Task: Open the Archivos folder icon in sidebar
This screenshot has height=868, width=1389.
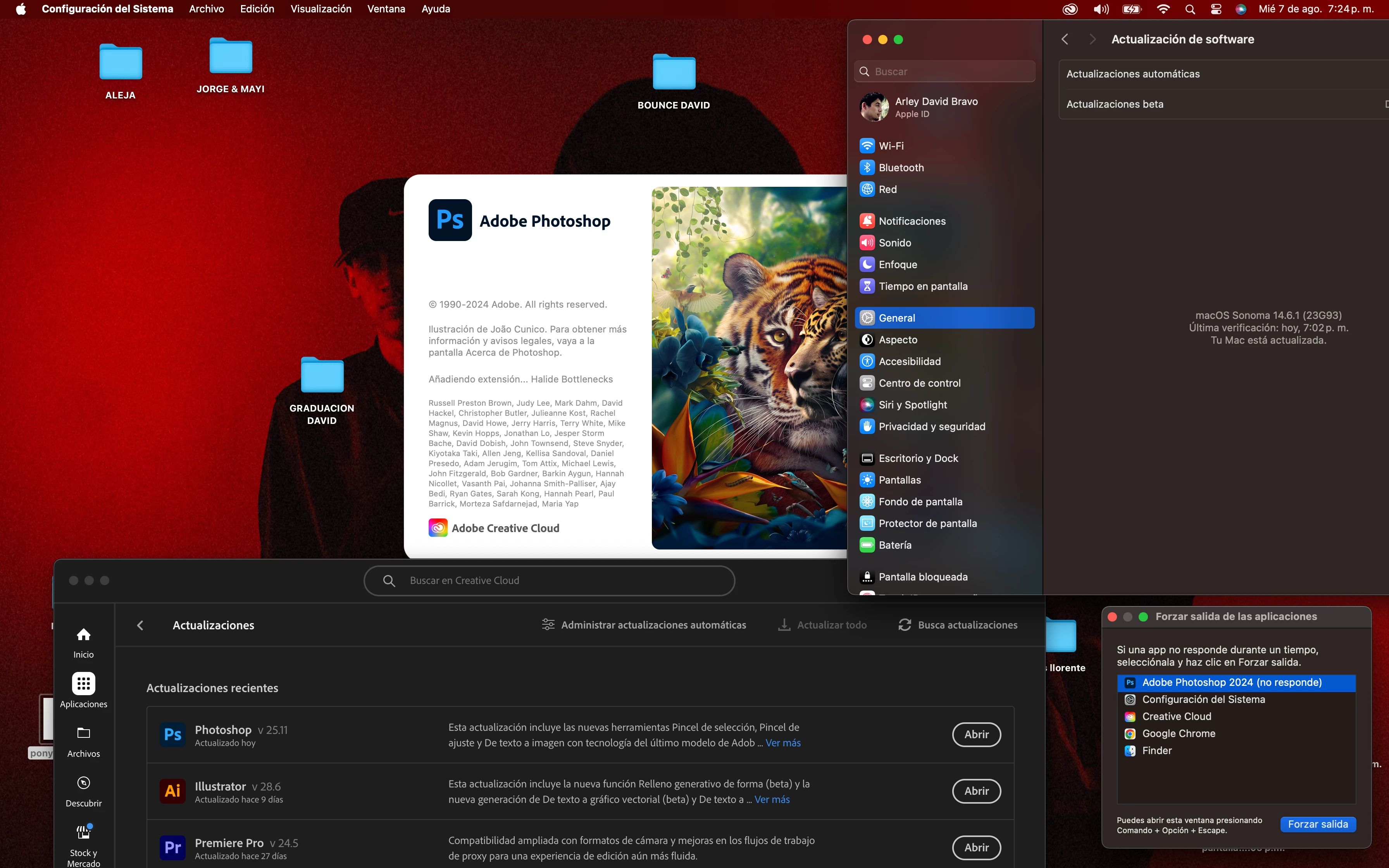Action: (83, 733)
